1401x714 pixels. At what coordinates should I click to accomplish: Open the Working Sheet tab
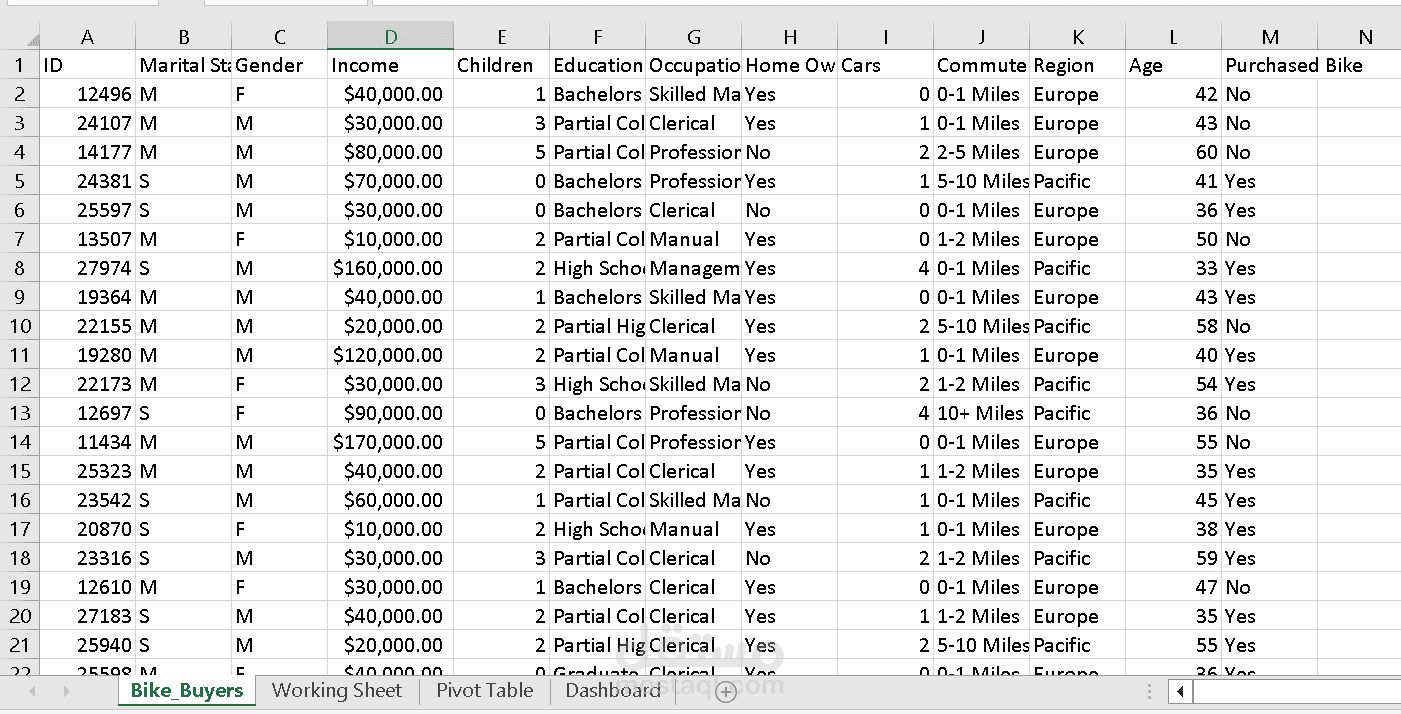pyautogui.click(x=337, y=690)
